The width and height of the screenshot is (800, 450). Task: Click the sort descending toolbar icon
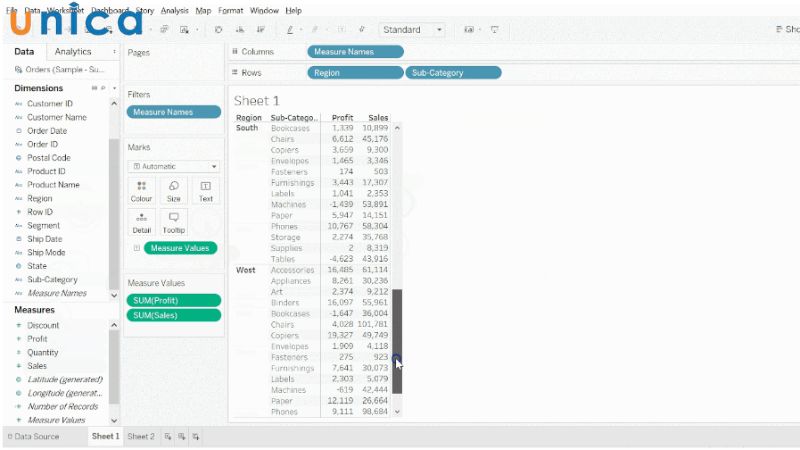click(x=261, y=30)
